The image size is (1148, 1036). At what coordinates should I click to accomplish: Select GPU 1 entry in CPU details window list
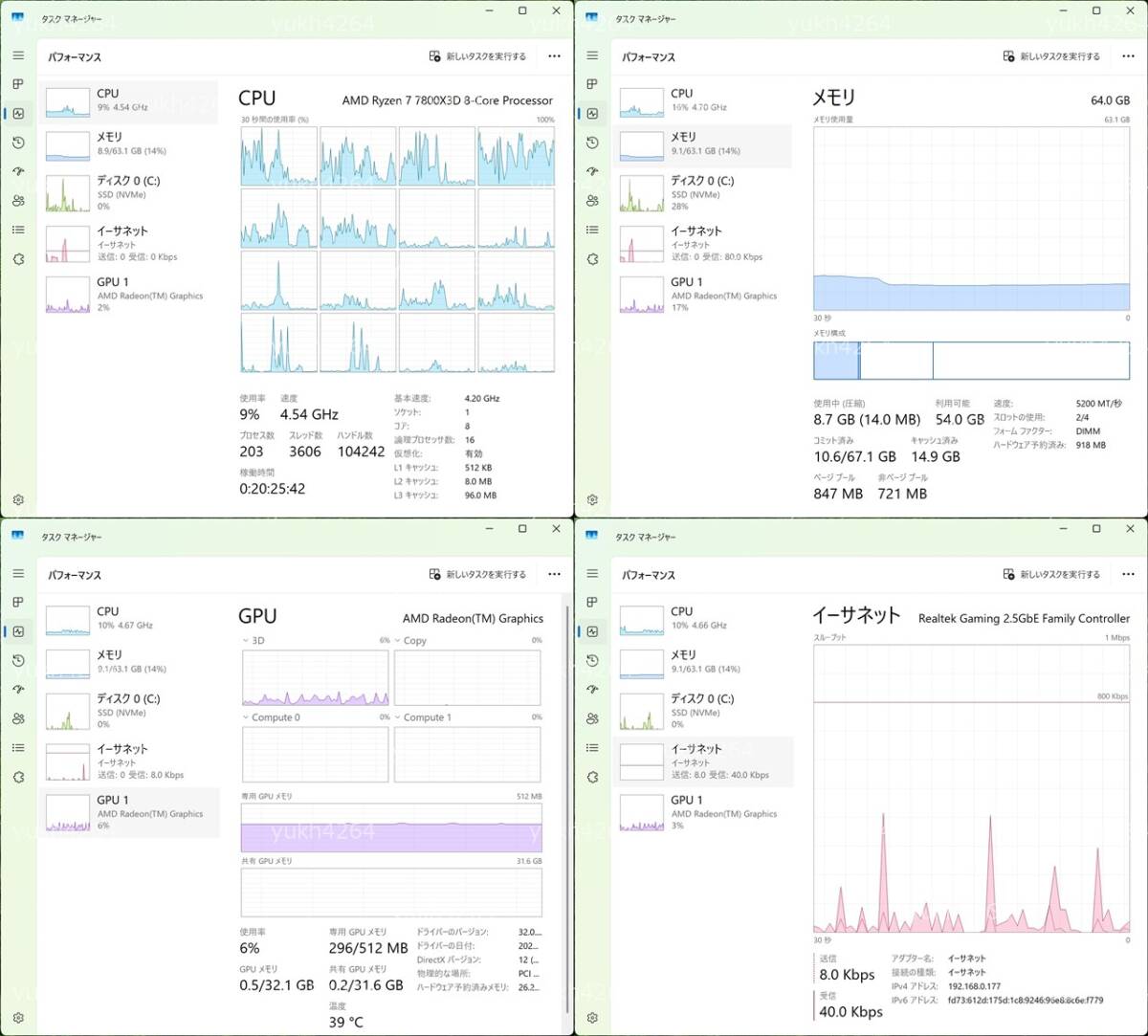tap(129, 295)
